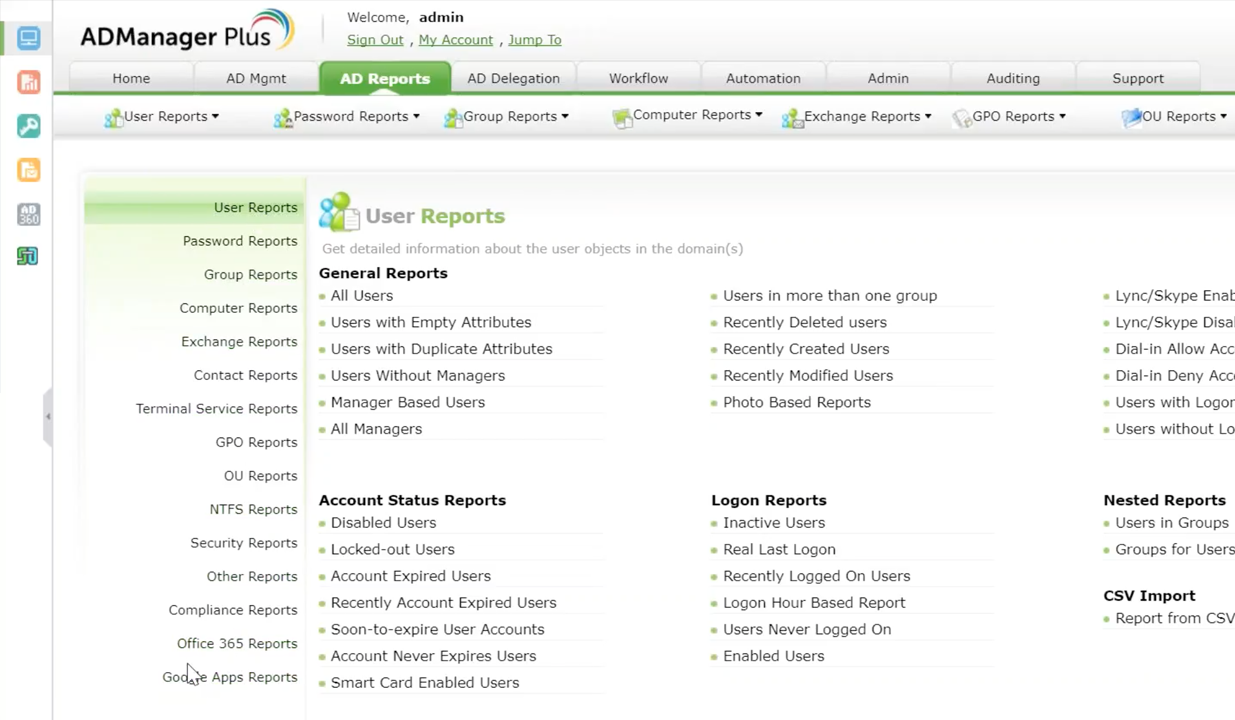1235x720 pixels.
Task: Open the Auditing tab
Action: (1013, 78)
